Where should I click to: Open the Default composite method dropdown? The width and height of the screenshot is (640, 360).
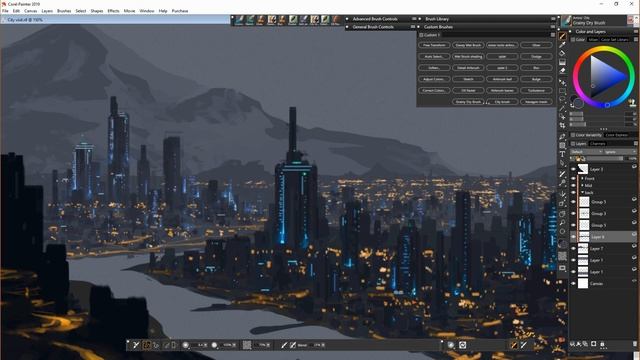coord(586,152)
